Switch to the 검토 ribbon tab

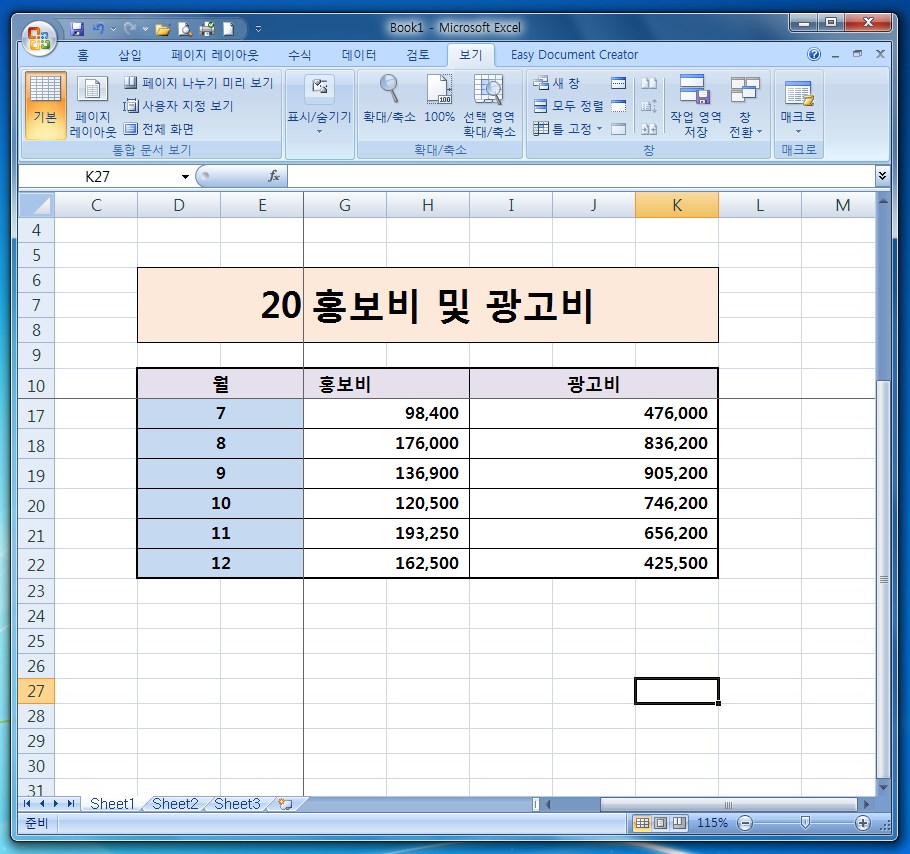pyautogui.click(x=418, y=55)
